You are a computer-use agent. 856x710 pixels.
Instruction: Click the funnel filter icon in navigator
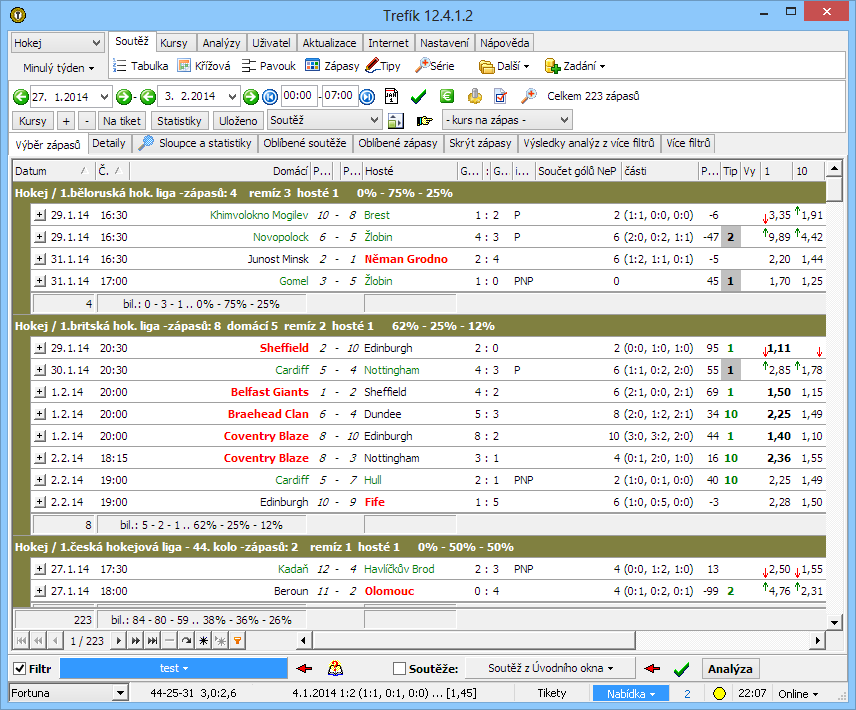tap(238, 640)
